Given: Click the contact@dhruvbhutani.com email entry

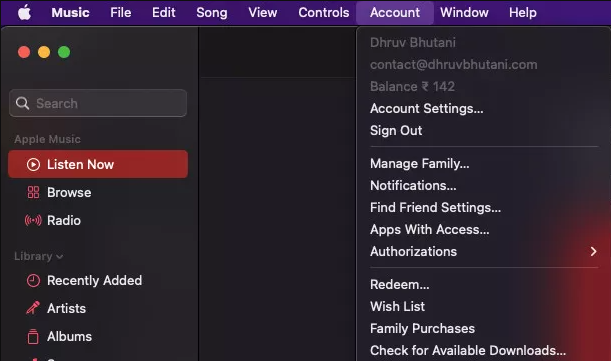Looking at the screenshot, I should (x=454, y=64).
